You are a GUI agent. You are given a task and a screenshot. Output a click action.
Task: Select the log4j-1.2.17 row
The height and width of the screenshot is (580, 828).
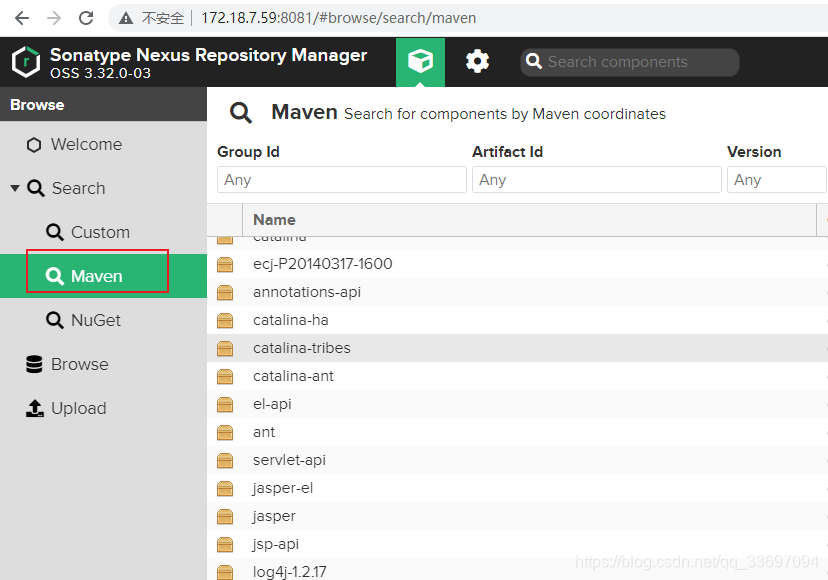(518, 570)
